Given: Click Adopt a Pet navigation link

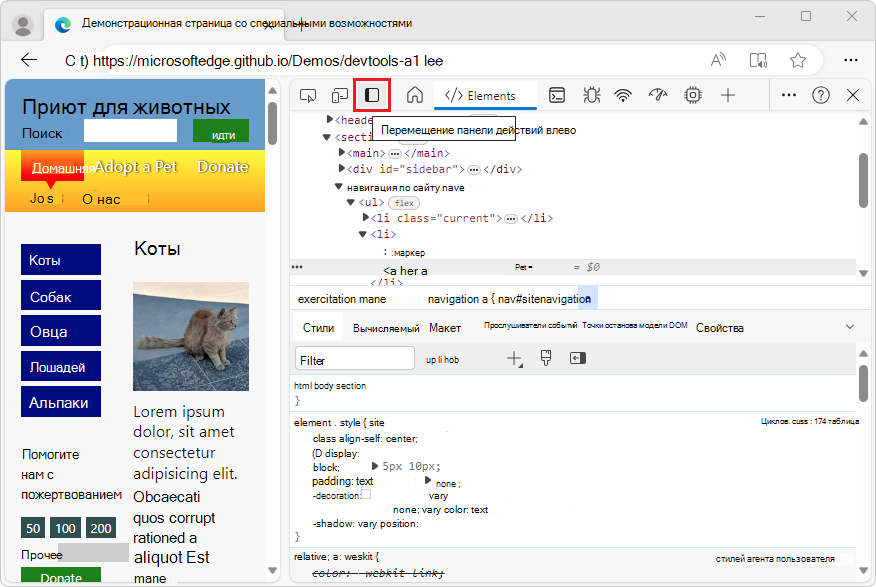Looking at the screenshot, I should (x=135, y=166).
